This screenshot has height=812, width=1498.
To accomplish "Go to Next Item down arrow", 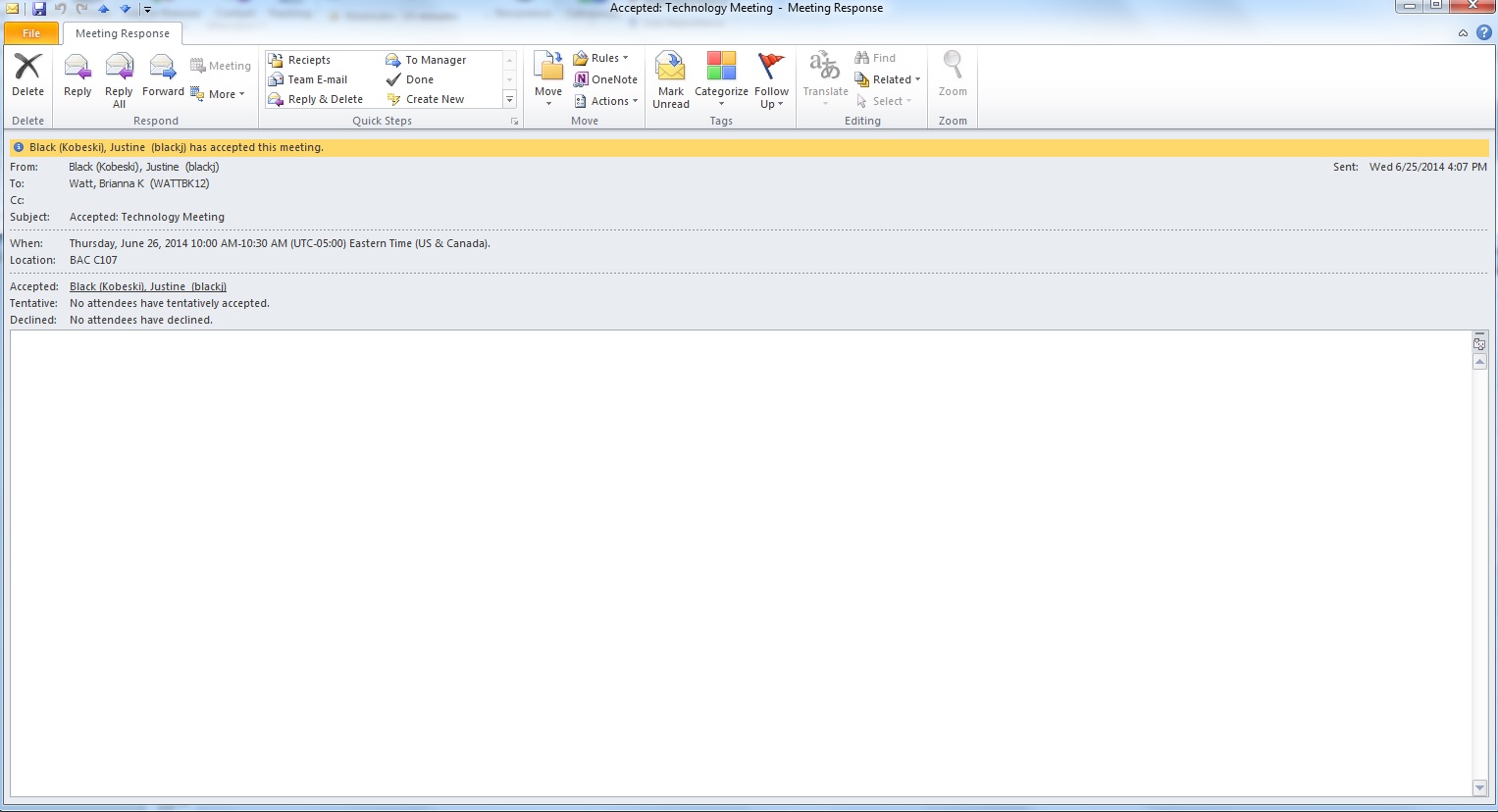I will pos(125,9).
